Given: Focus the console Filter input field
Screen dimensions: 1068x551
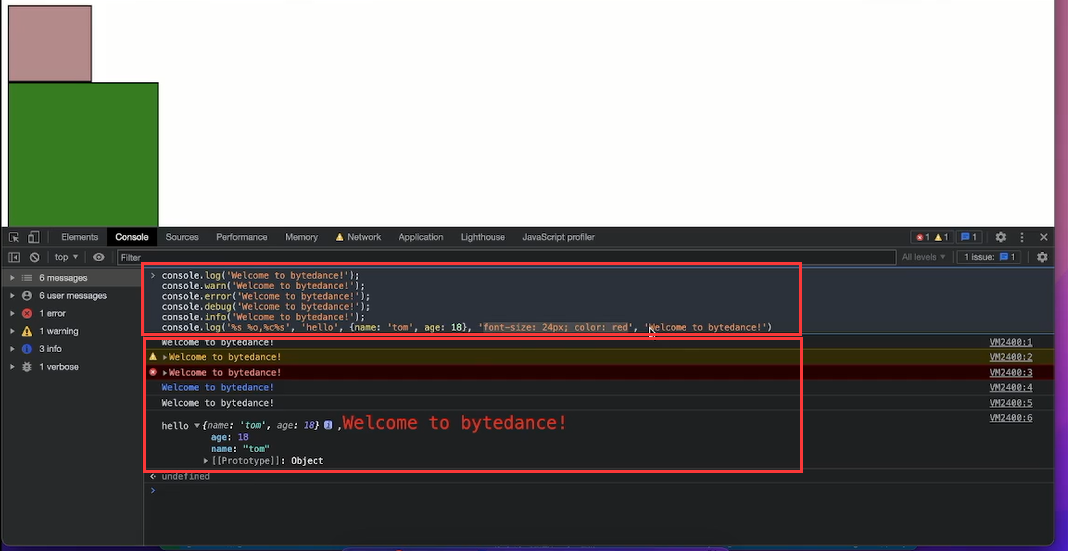Looking at the screenshot, I should [506, 257].
